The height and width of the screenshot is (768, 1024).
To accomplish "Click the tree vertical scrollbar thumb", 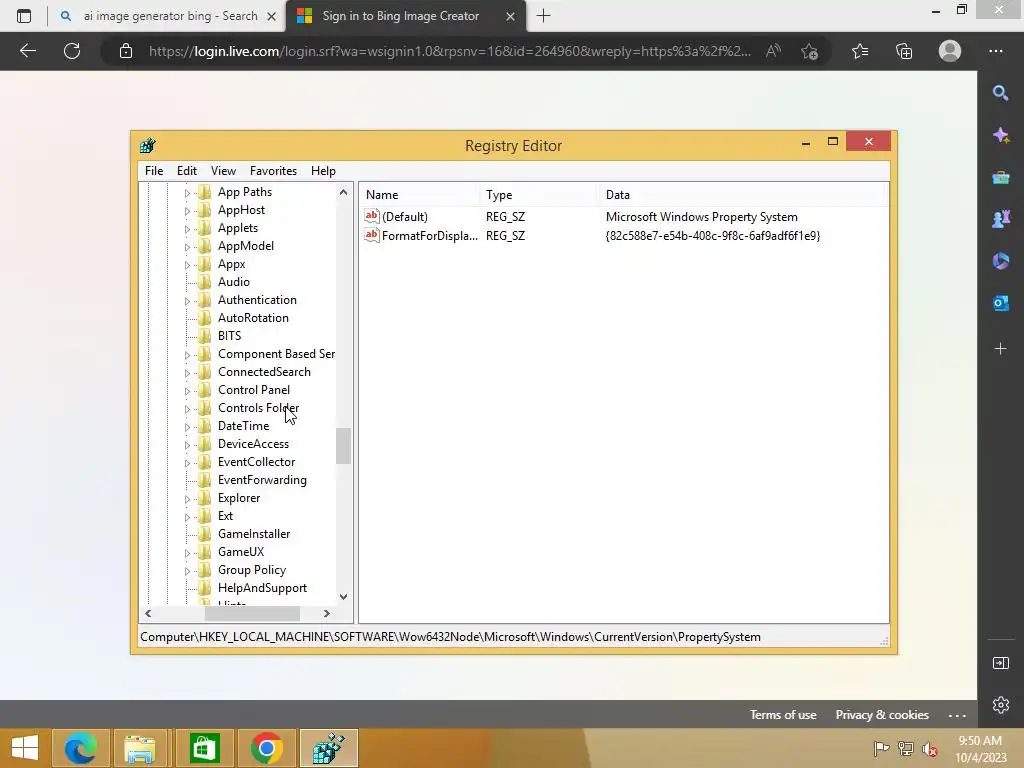I will click(344, 446).
